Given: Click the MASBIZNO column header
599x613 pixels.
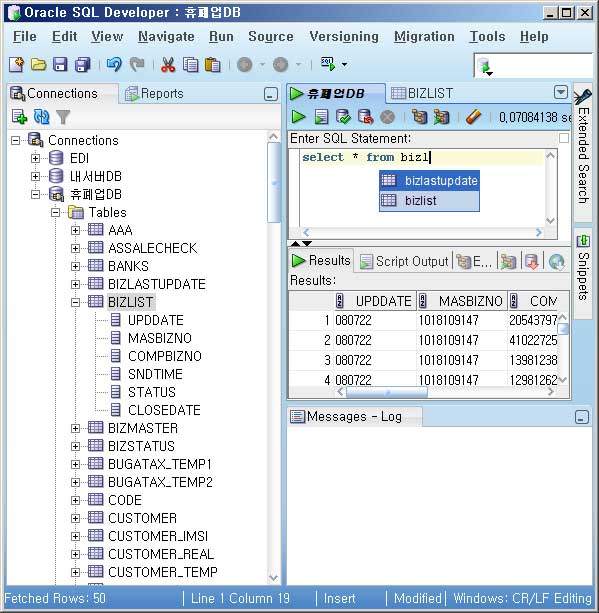Looking at the screenshot, I should pyautogui.click(x=462, y=301).
